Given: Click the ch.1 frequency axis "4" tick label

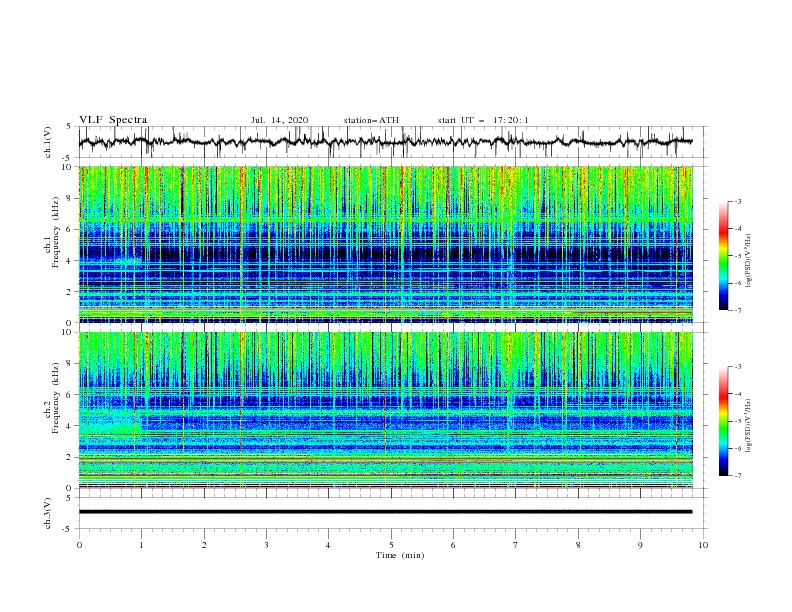Looking at the screenshot, I should point(70,261).
